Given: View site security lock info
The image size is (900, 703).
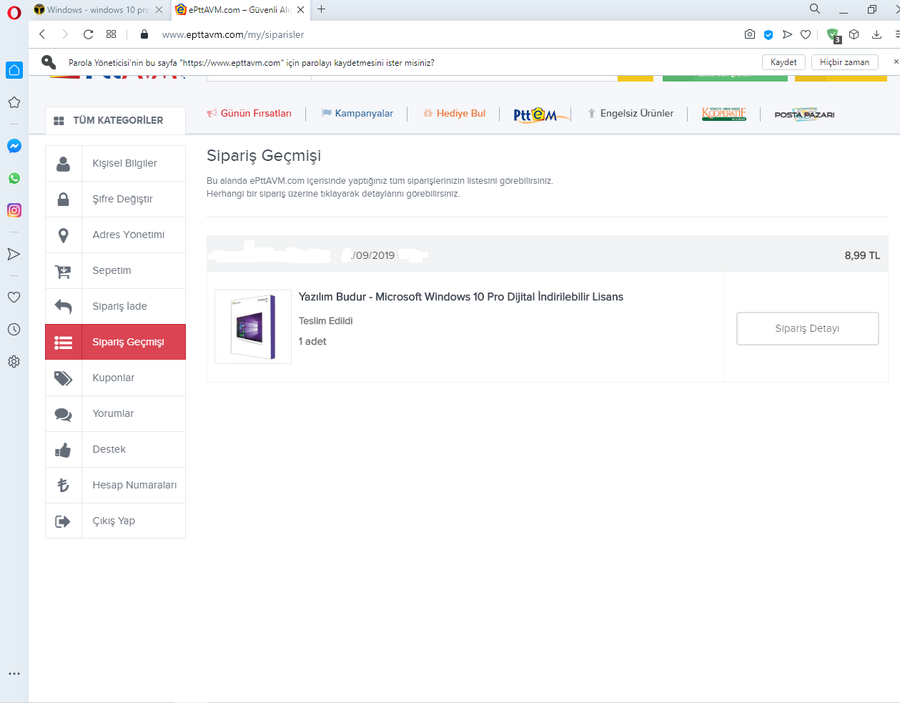Looking at the screenshot, I should [x=145, y=34].
